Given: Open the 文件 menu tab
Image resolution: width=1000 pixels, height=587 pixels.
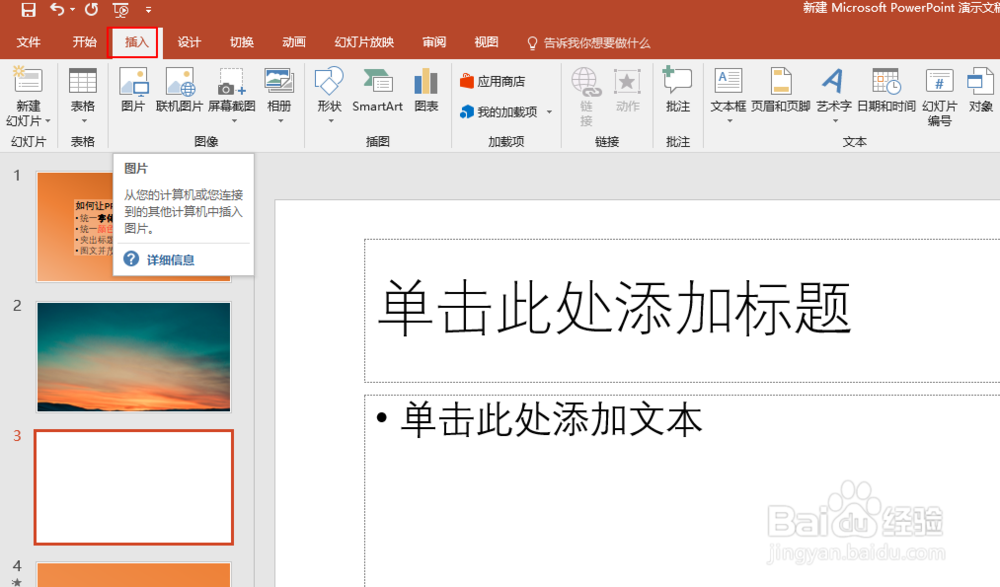Looking at the screenshot, I should pyautogui.click(x=28, y=42).
